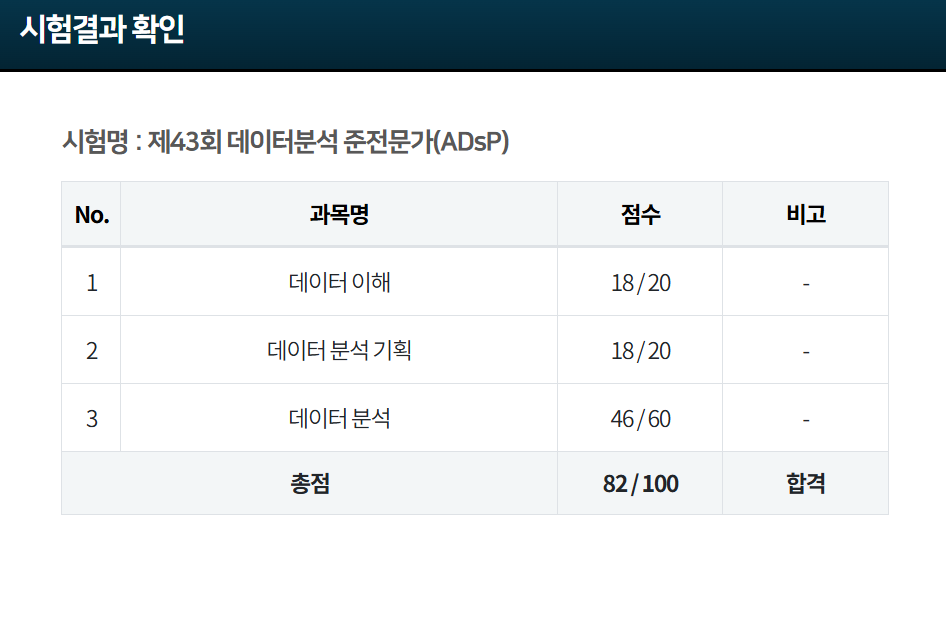Screen dimensions: 946x627
Task: Select the row number '1' cell
Action: [92, 282]
